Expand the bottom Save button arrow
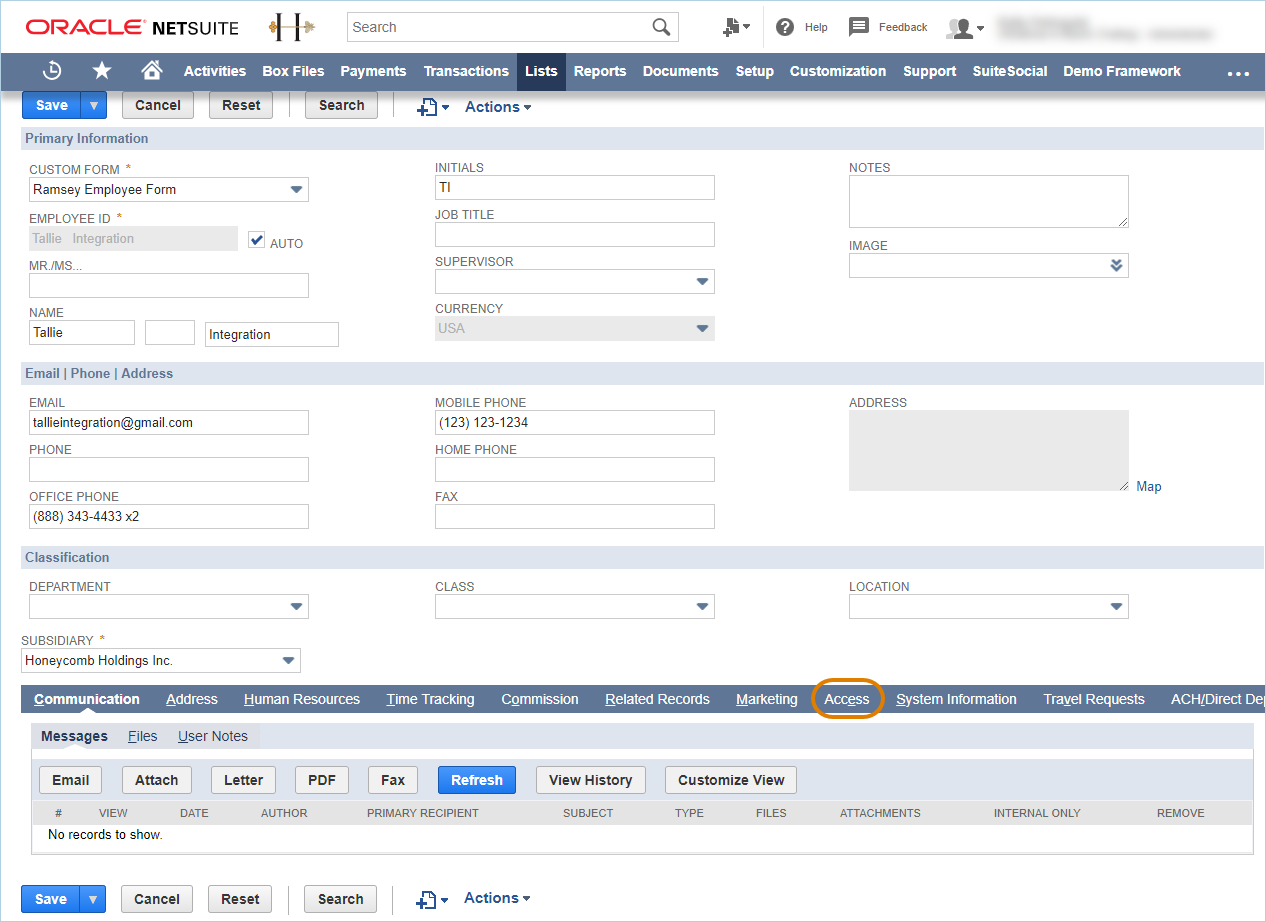The image size is (1266, 922). point(92,899)
